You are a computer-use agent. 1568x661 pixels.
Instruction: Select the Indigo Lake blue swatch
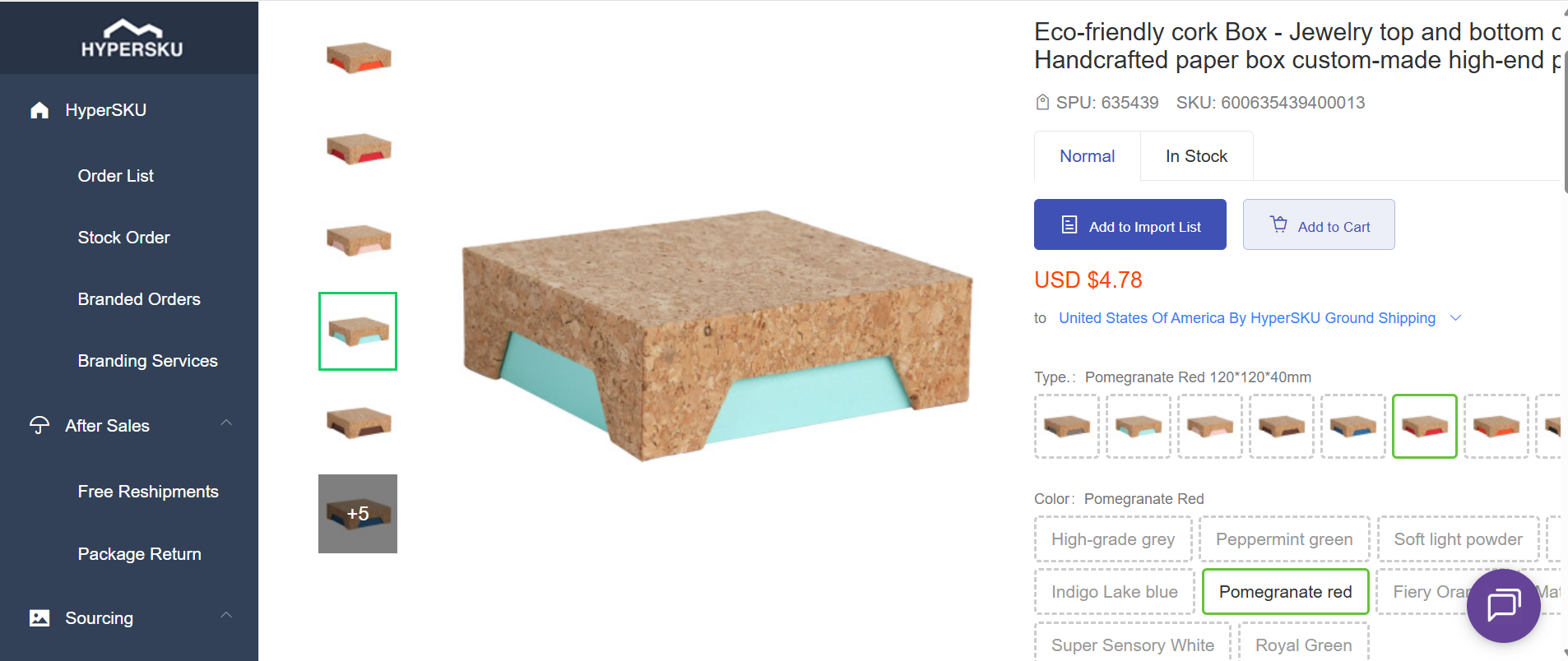[1113, 591]
